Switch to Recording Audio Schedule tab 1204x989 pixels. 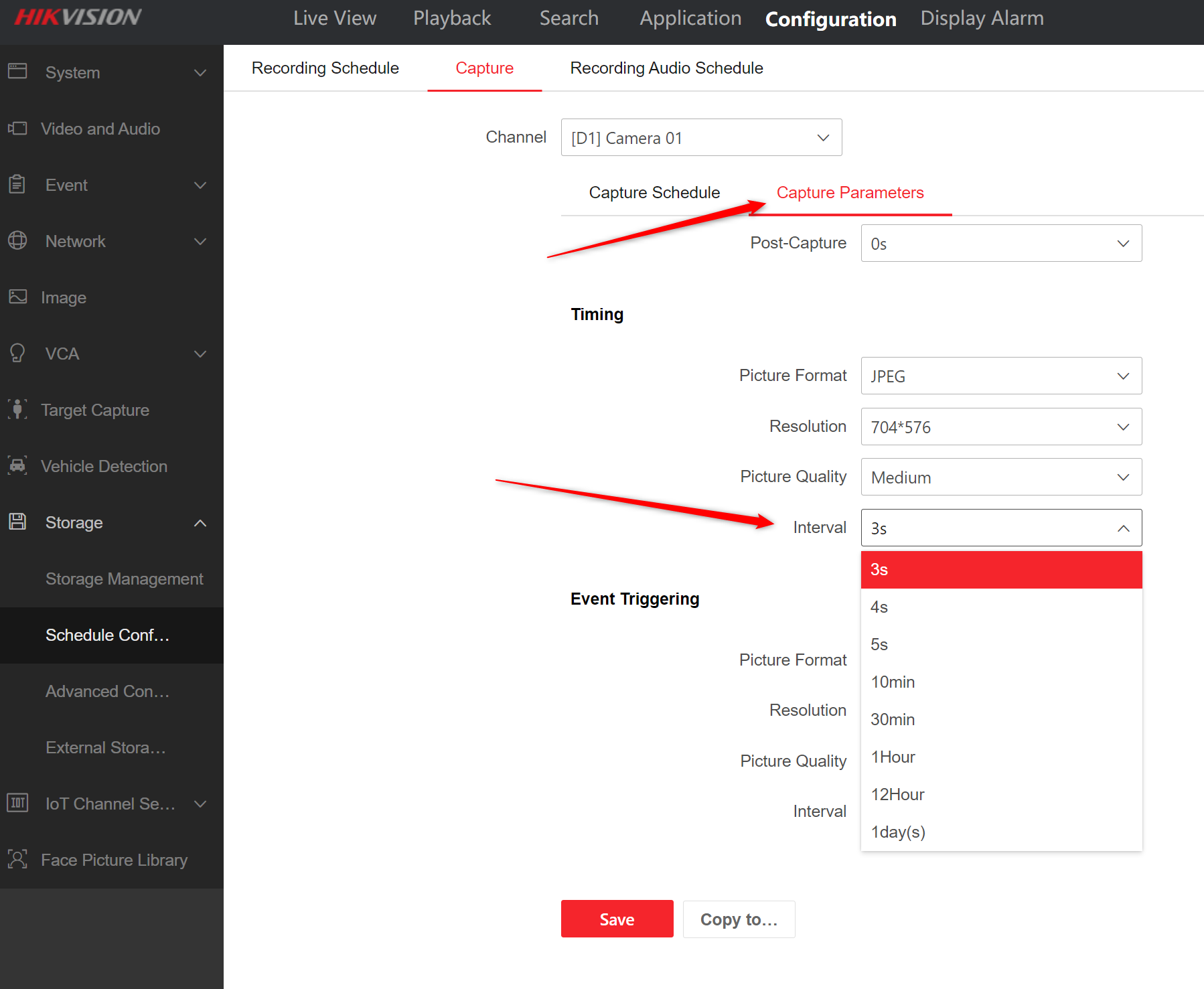pyautogui.click(x=666, y=68)
